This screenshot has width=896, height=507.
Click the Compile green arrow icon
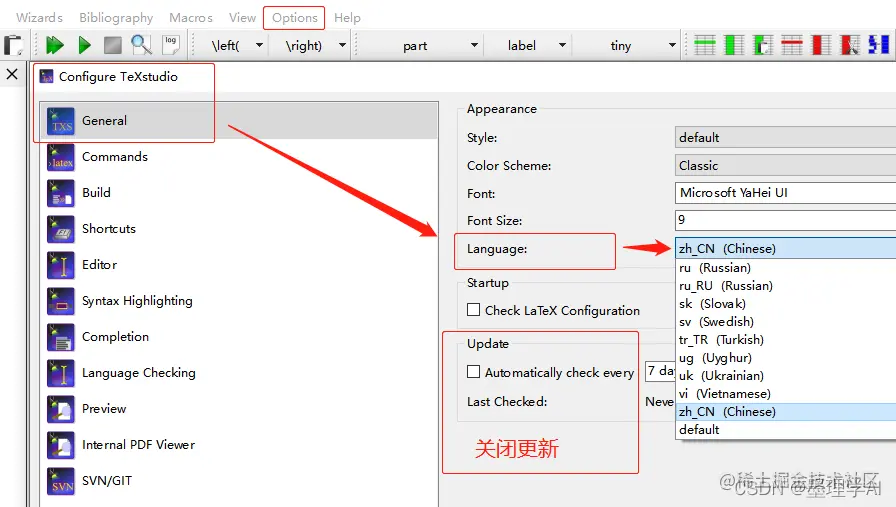tap(85, 45)
